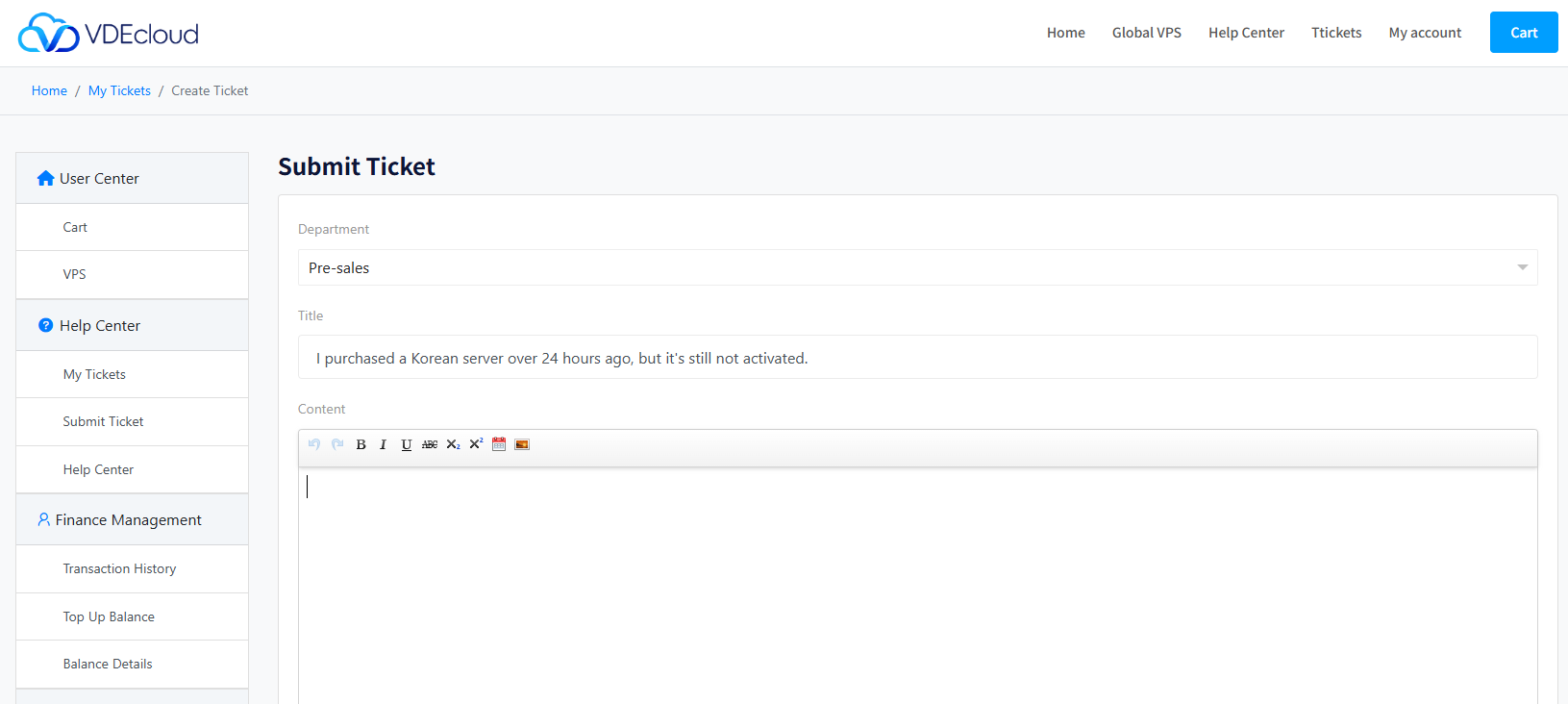Toggle bold formatting in the content editor

[361, 444]
